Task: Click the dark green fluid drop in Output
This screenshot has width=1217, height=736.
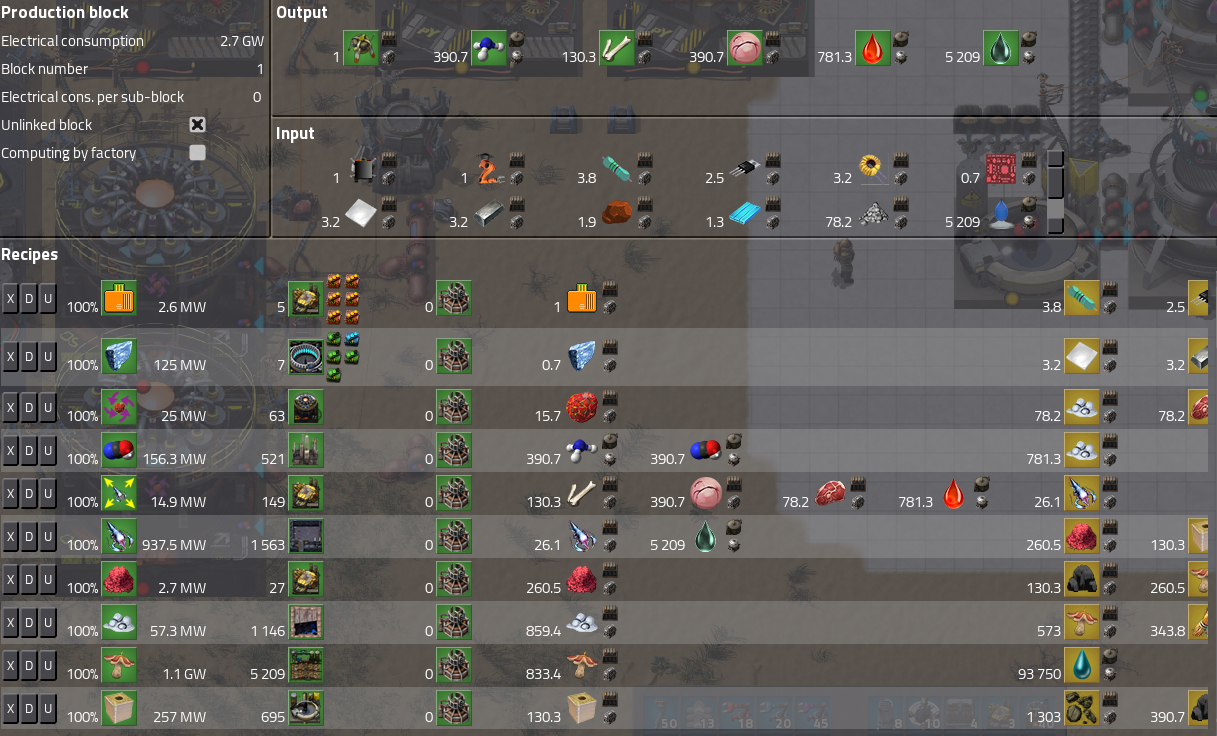Action: tap(1001, 48)
